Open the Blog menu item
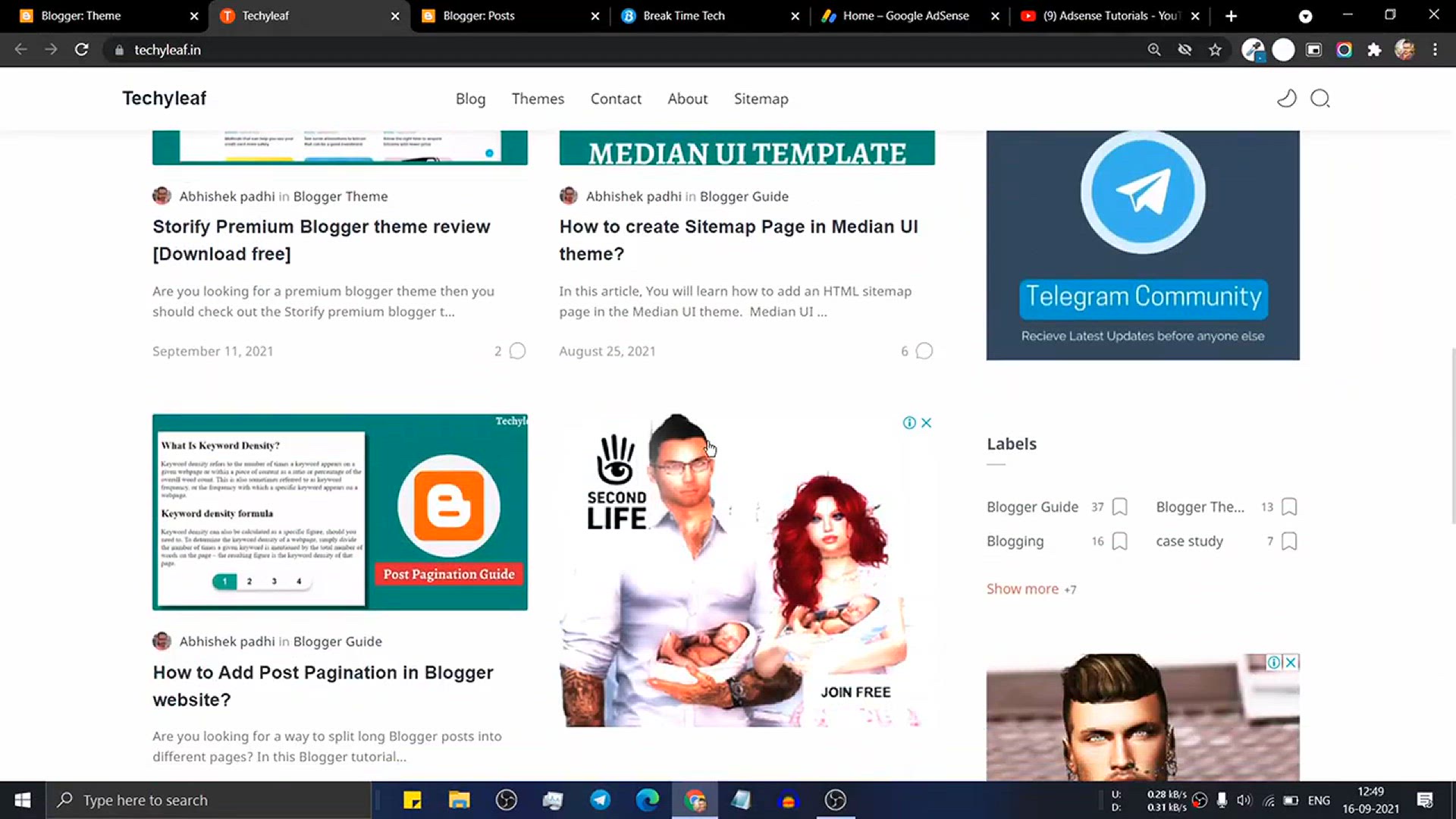 point(470,99)
